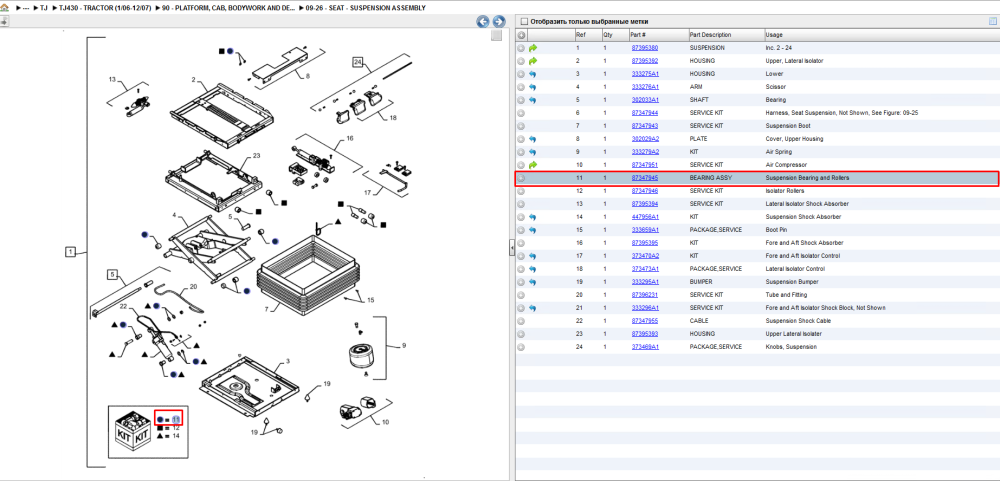Open part number link 87396231
This screenshot has height=481, width=1000.
point(645,295)
